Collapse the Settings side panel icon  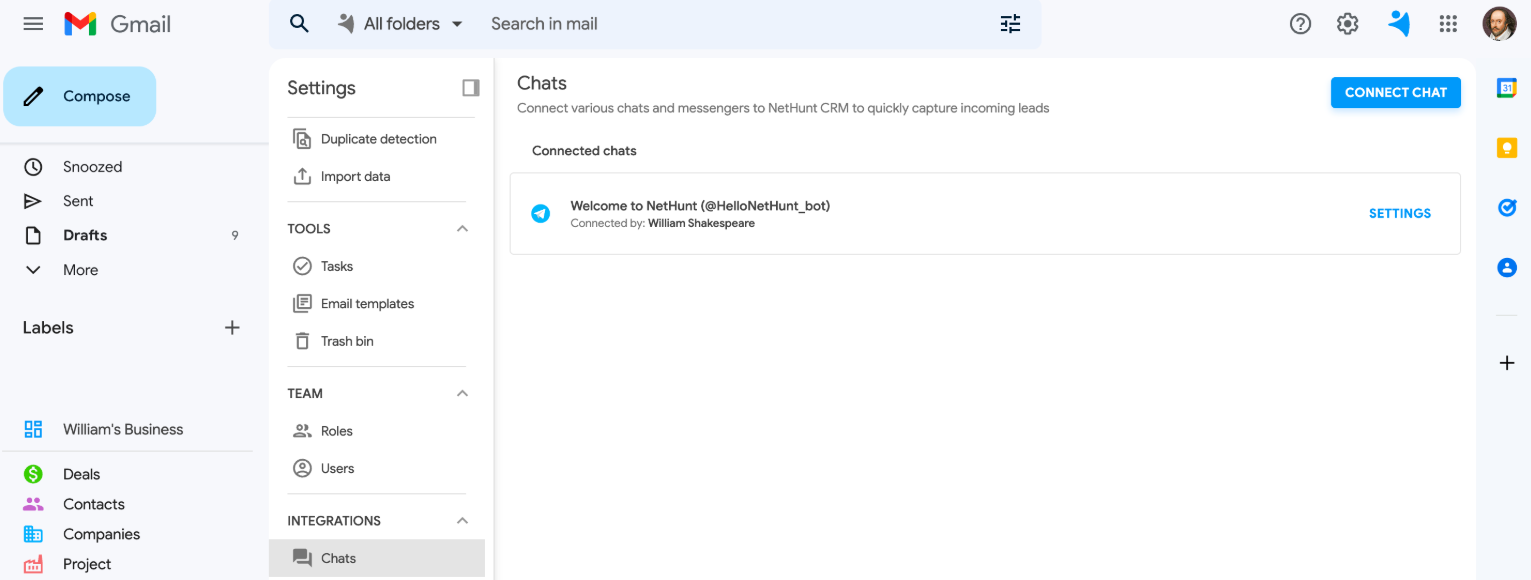(x=470, y=88)
